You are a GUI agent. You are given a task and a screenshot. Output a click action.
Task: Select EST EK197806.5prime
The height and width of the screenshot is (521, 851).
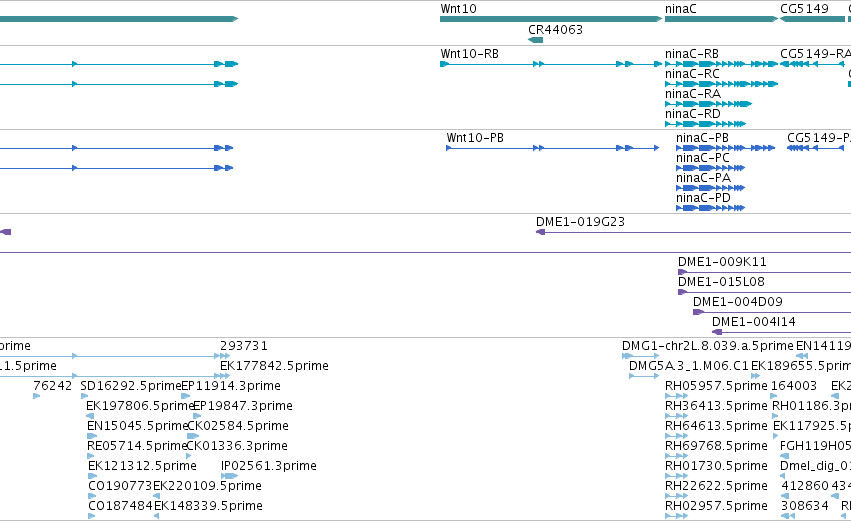pyautogui.click(x=140, y=406)
